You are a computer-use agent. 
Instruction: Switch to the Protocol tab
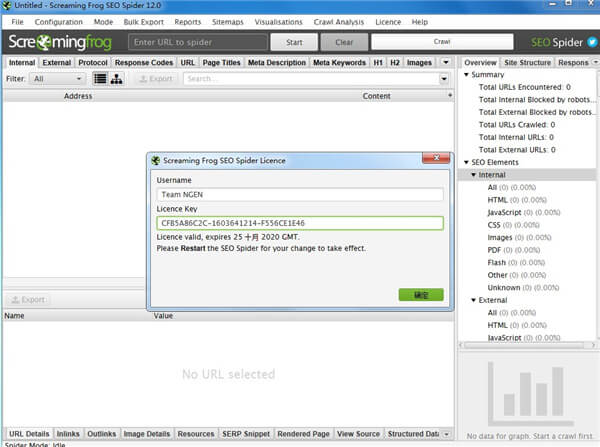[93, 62]
